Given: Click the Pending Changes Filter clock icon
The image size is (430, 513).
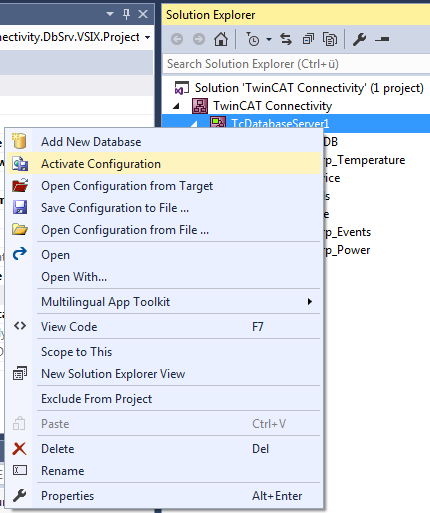Looking at the screenshot, I should point(253,39).
